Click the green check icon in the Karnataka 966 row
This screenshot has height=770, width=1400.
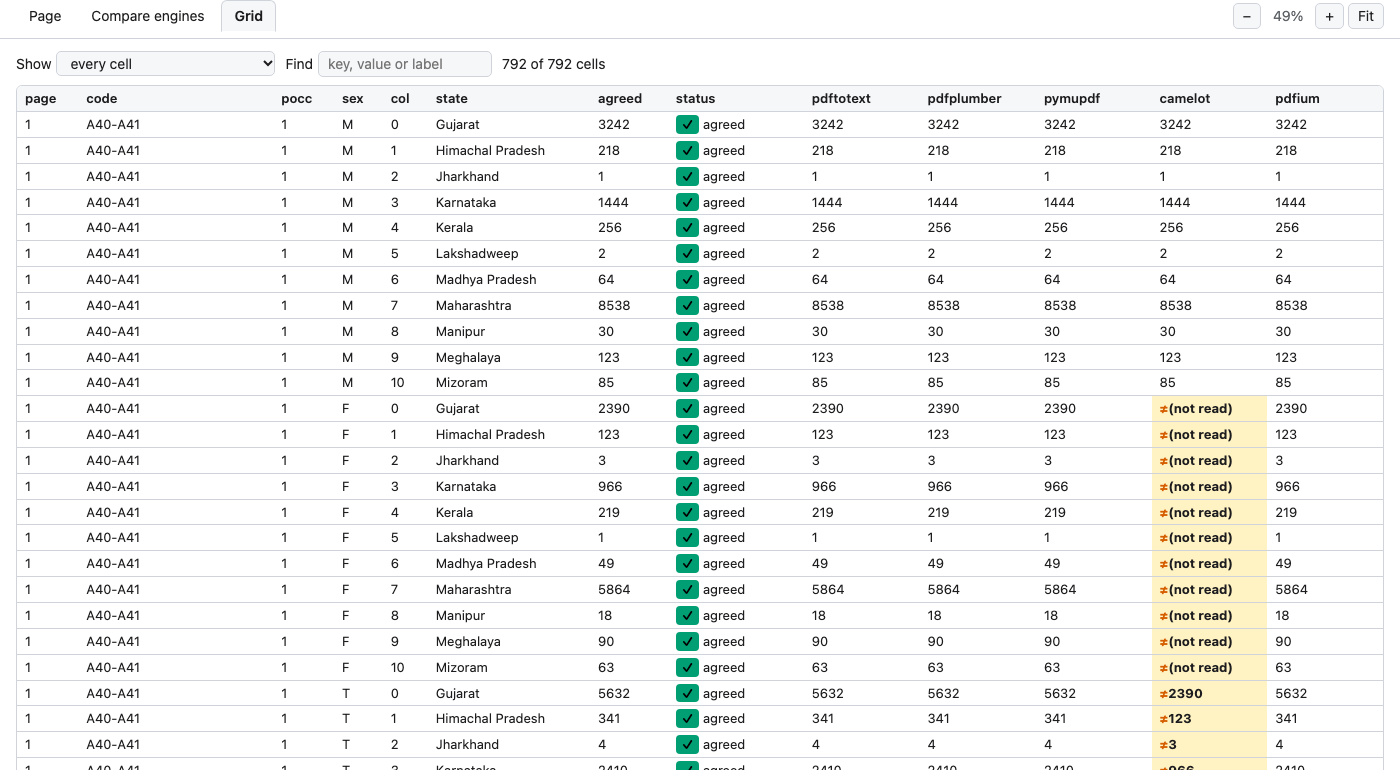click(x=686, y=487)
